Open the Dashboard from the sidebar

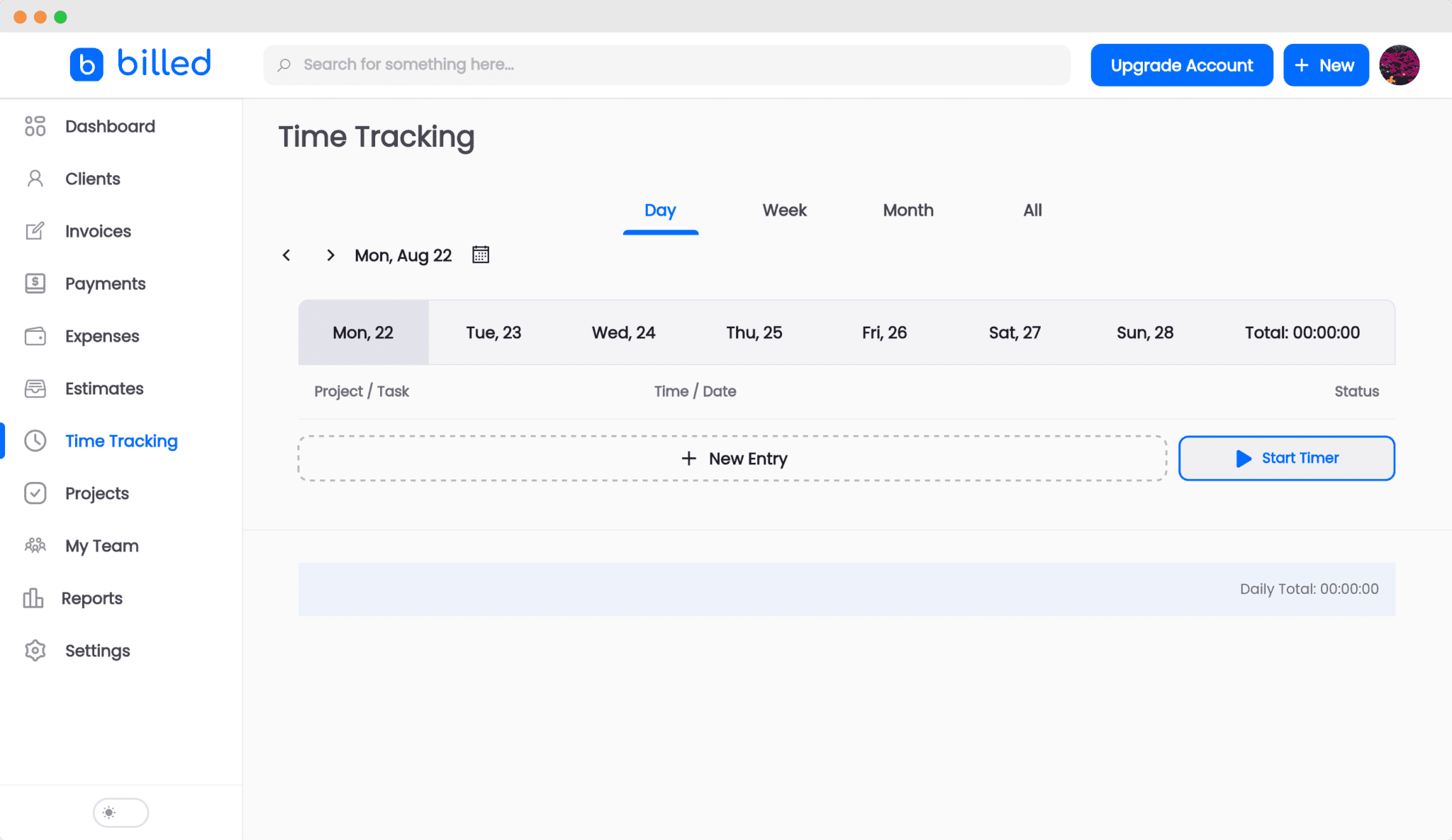pyautogui.click(x=35, y=125)
